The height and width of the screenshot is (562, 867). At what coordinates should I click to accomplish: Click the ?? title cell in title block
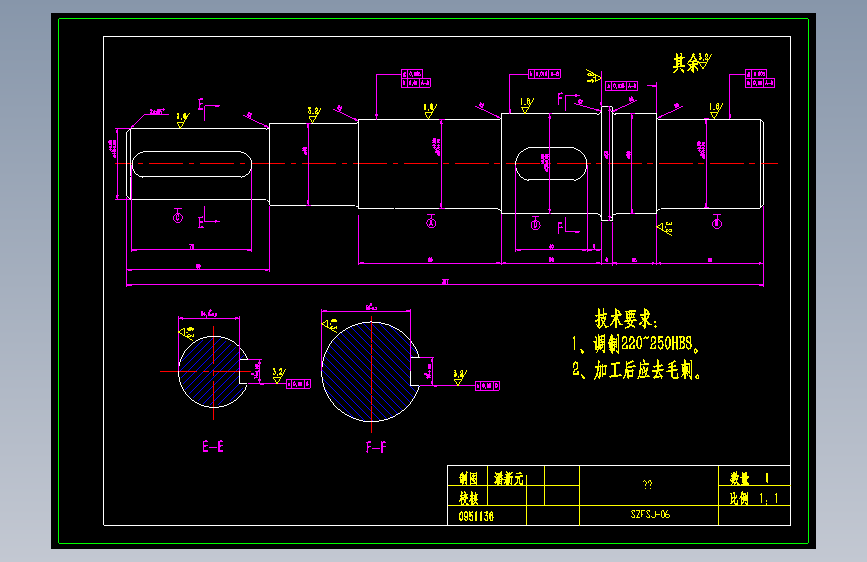click(x=649, y=485)
